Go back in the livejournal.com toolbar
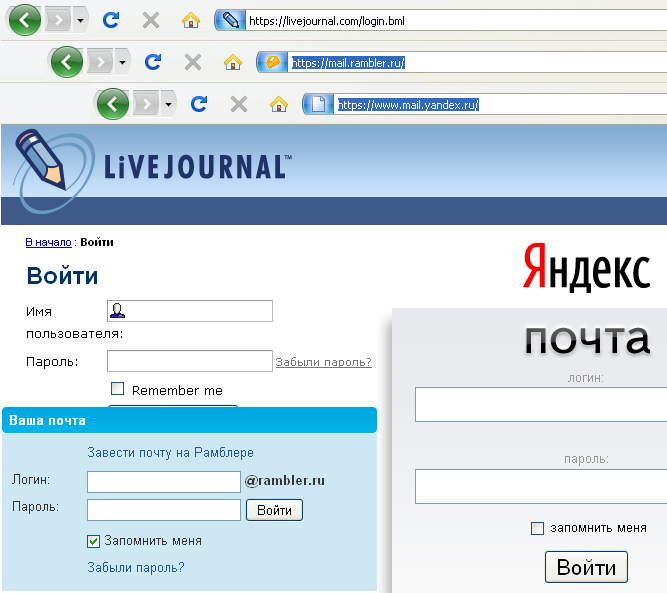 (25, 20)
